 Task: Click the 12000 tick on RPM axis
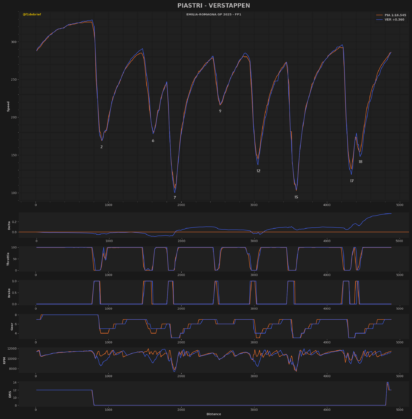pyautogui.click(x=12, y=348)
